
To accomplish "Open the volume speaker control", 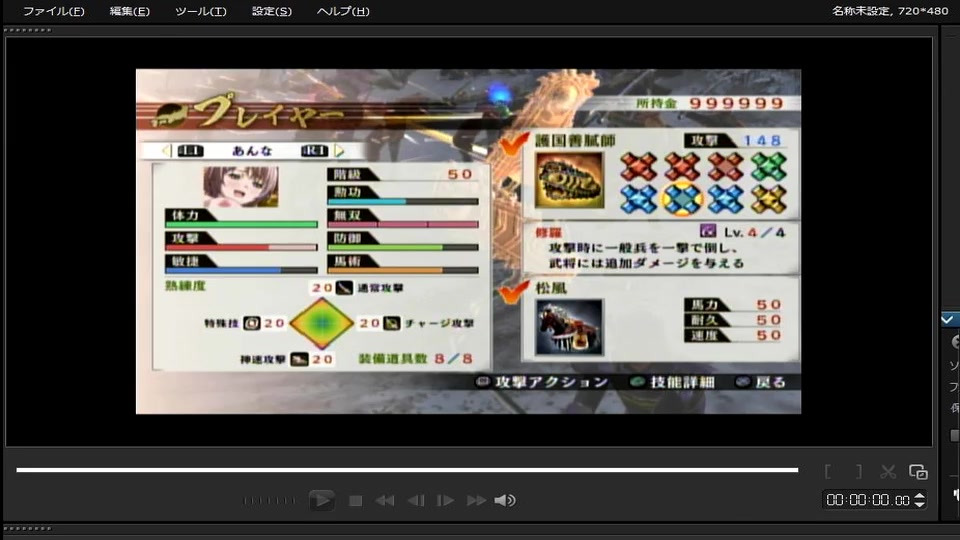I will coord(505,501).
